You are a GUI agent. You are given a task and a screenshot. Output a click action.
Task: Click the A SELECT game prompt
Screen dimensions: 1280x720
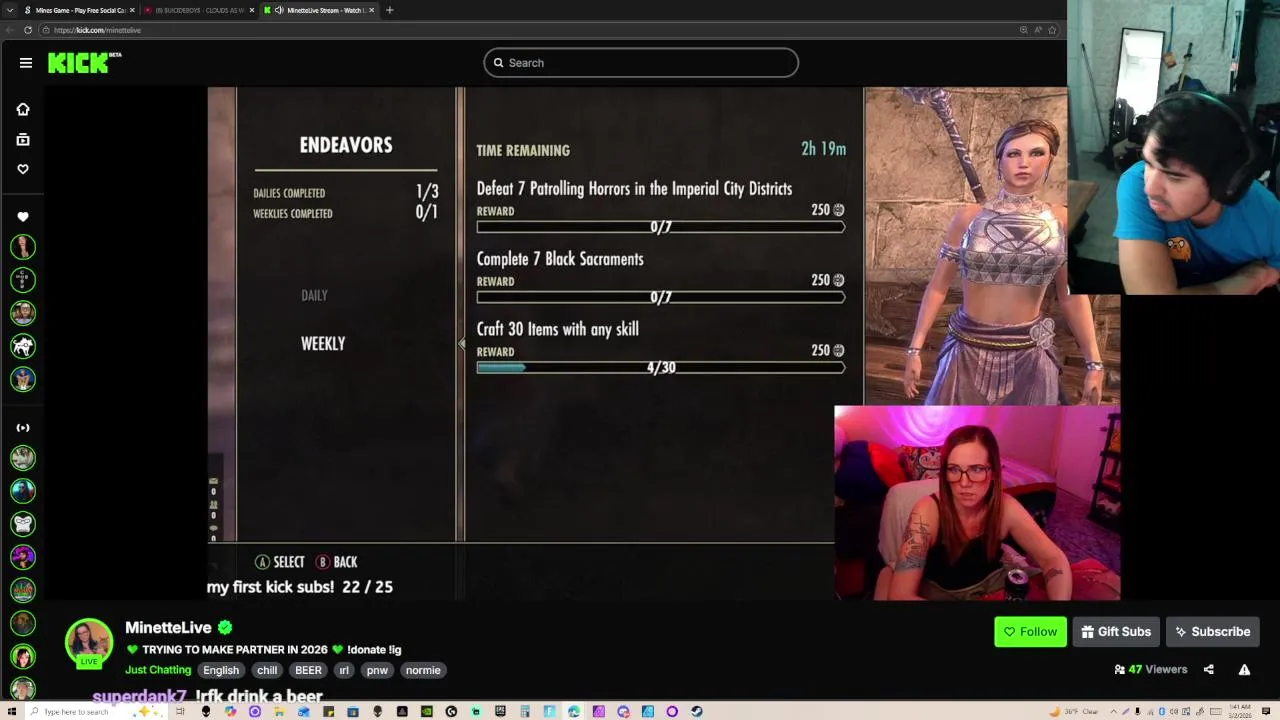(280, 562)
